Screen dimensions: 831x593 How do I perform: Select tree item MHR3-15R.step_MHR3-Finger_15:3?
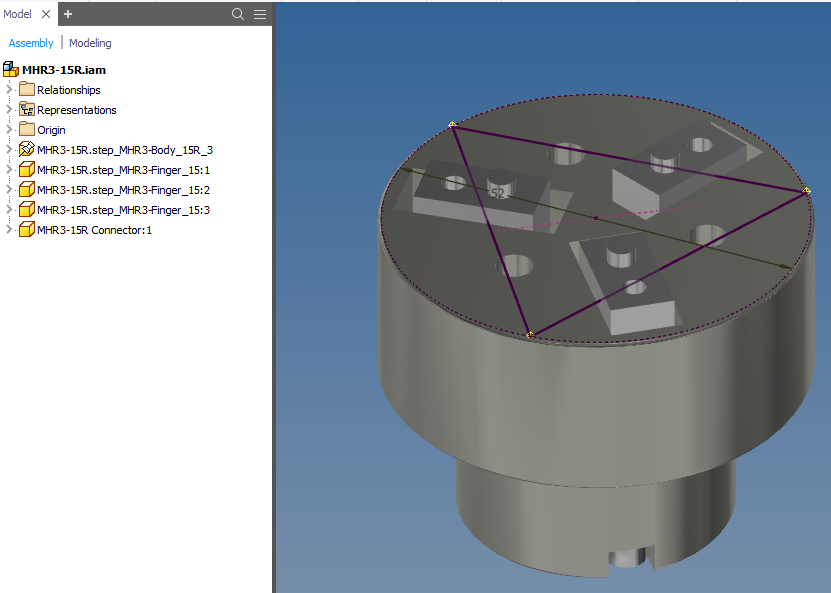27,209
